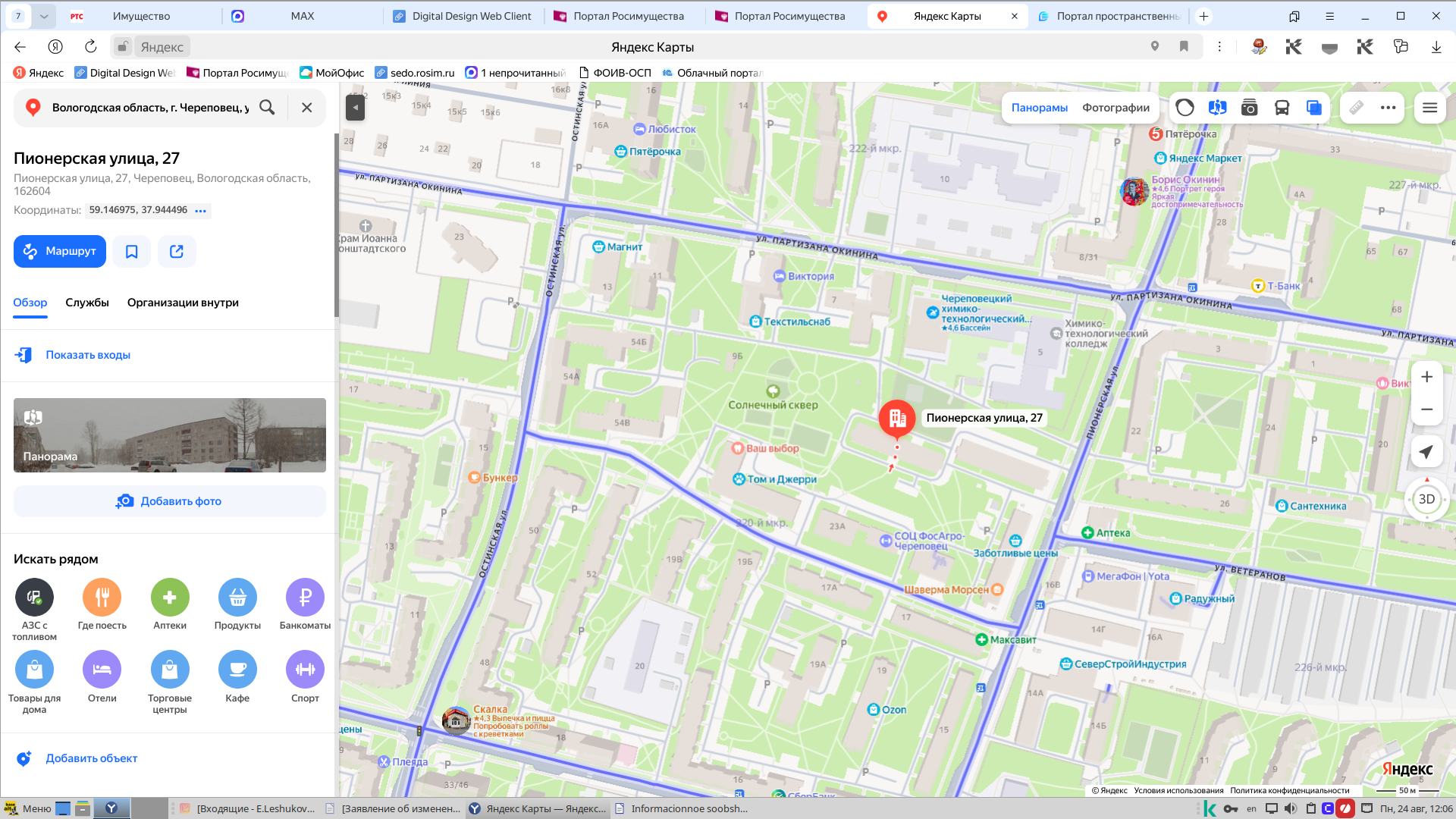Search nearby Продукты
1456x819 pixels.
click(237, 604)
